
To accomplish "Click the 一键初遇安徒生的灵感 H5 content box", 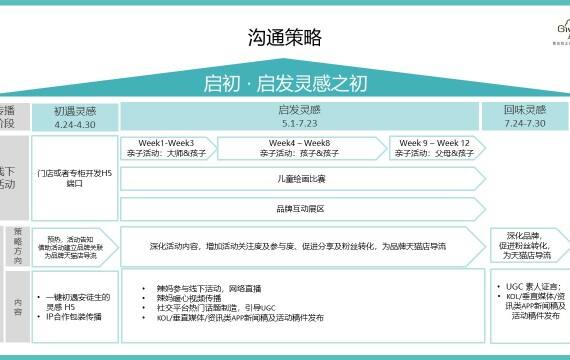I will tap(75, 307).
